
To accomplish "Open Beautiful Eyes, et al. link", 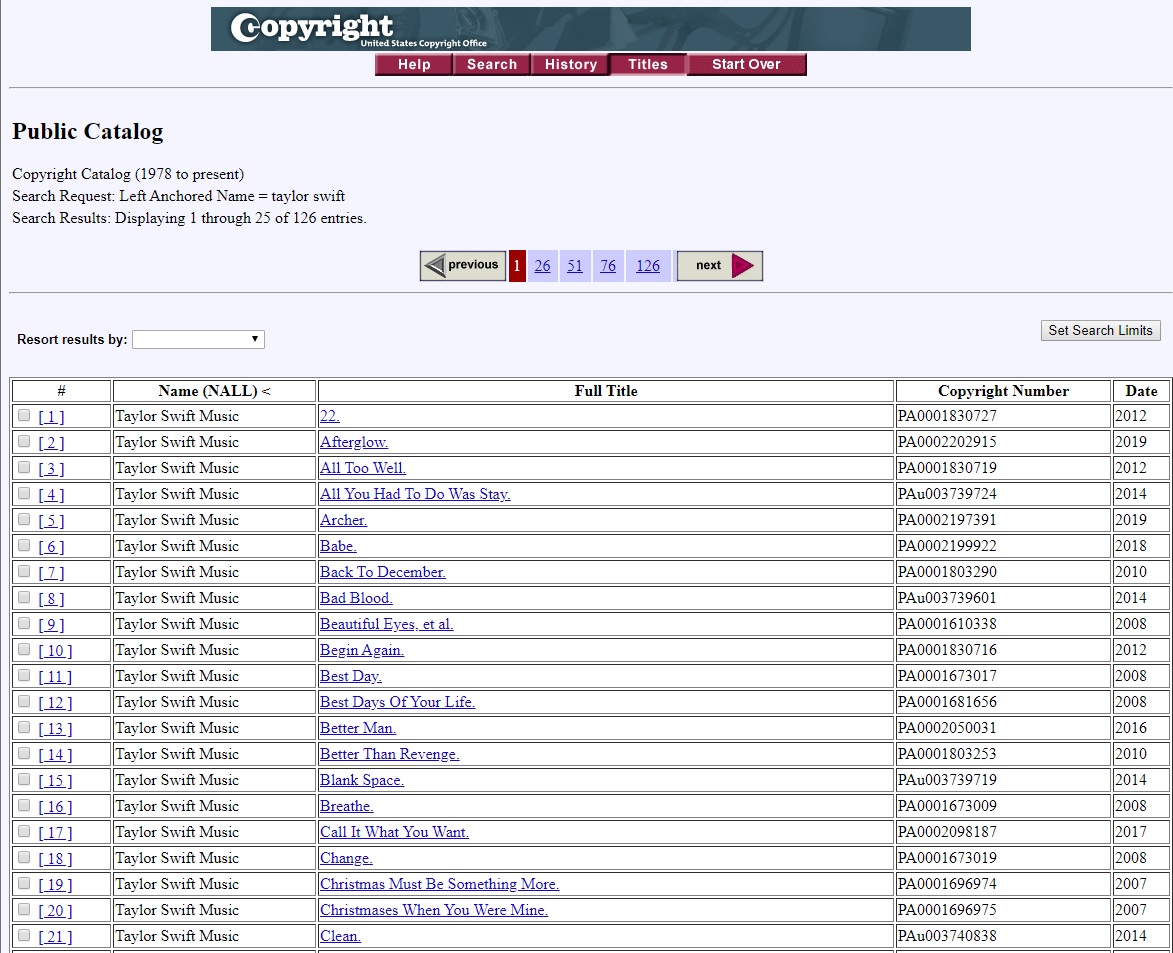I will [387, 624].
